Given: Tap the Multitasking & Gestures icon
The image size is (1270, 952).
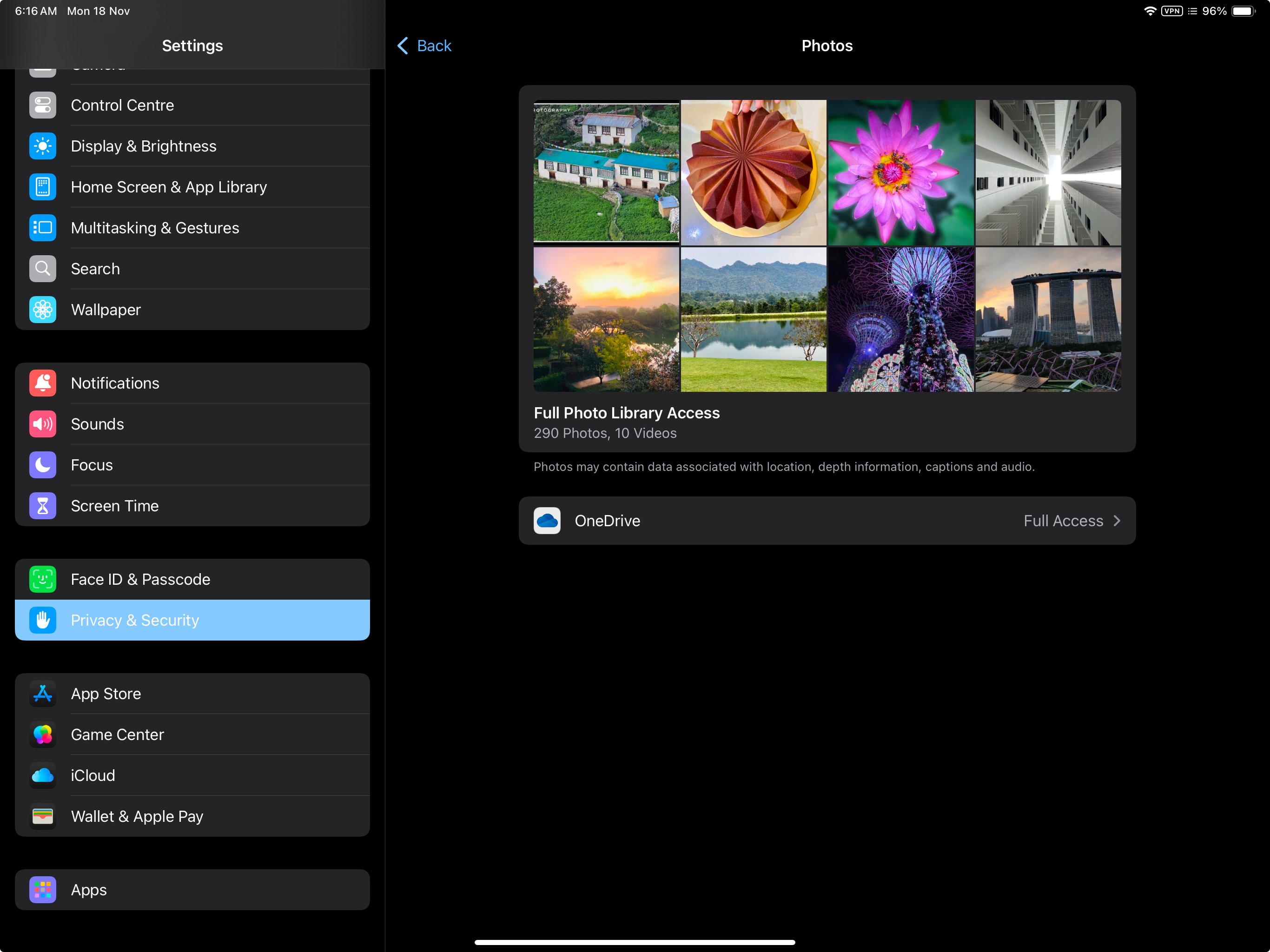Looking at the screenshot, I should coord(42,227).
